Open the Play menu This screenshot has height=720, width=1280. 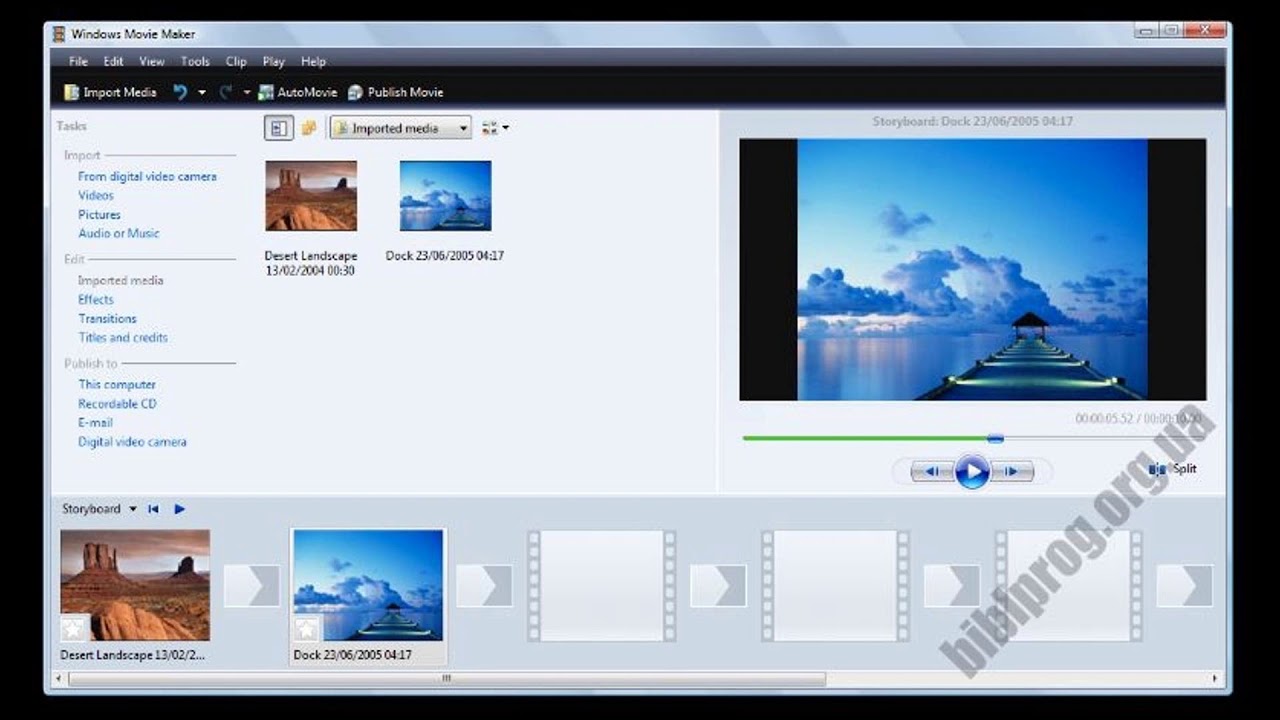273,61
